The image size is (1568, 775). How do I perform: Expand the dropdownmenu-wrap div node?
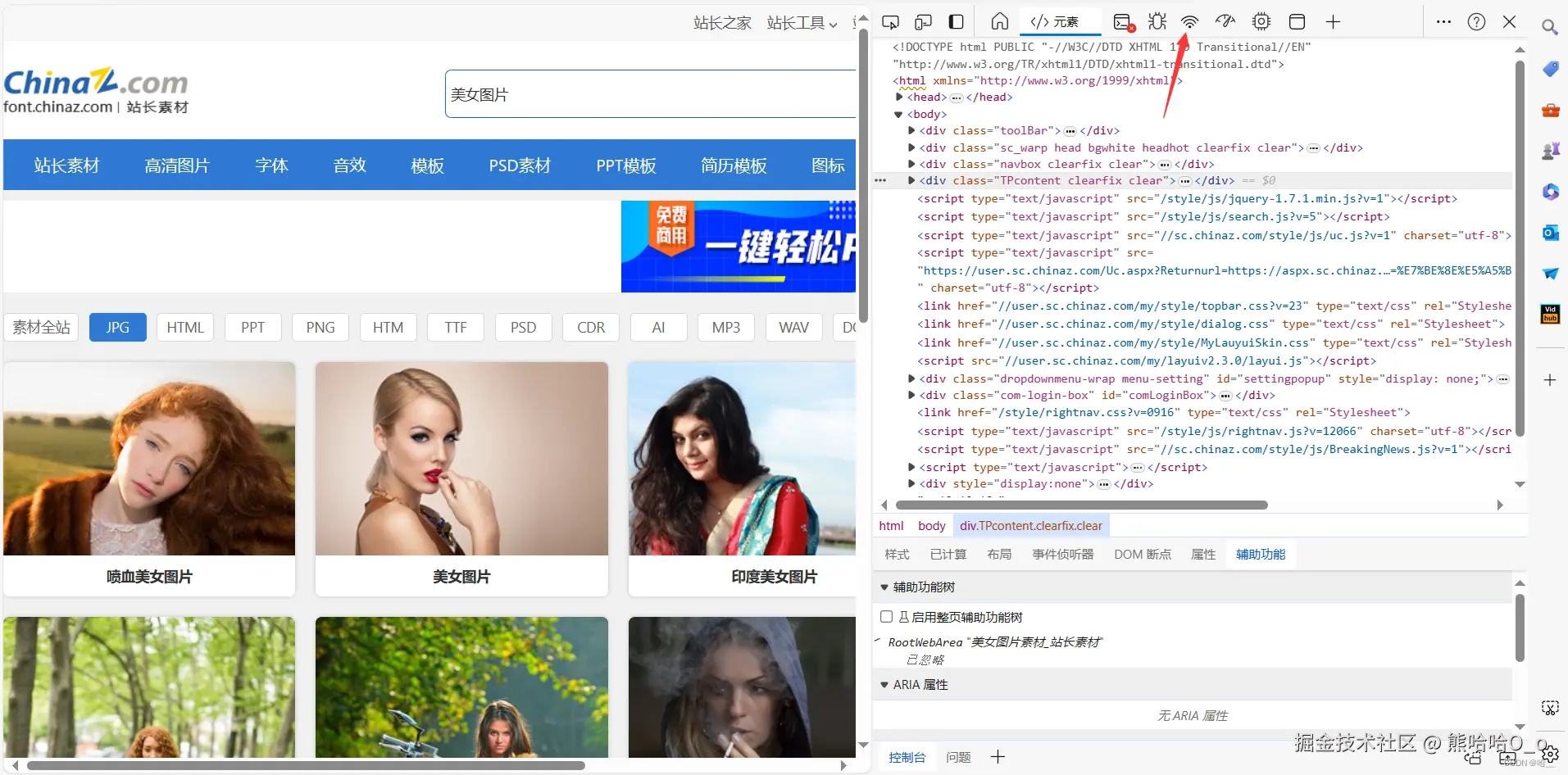911,378
